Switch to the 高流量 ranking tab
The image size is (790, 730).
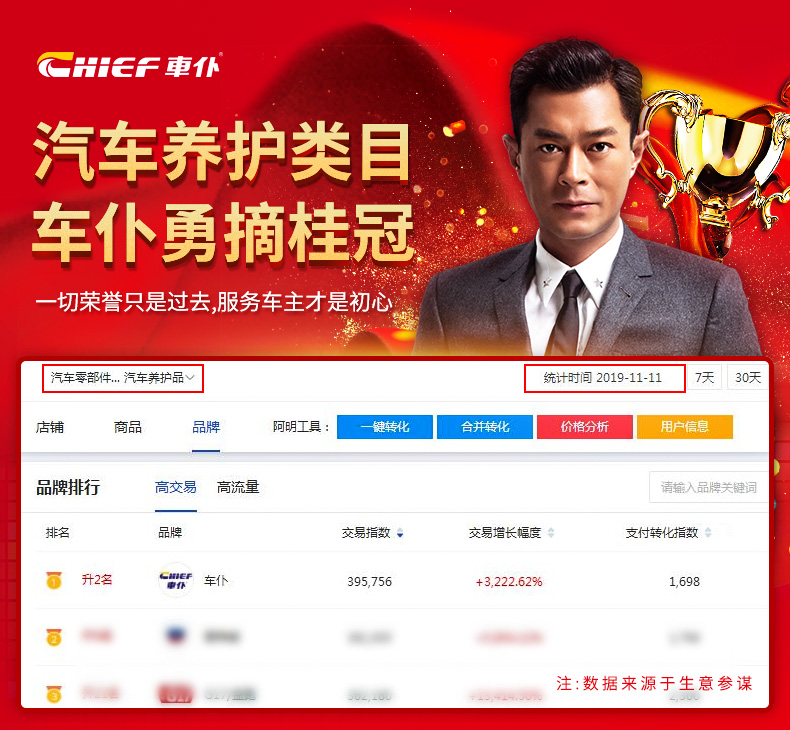pos(238,487)
